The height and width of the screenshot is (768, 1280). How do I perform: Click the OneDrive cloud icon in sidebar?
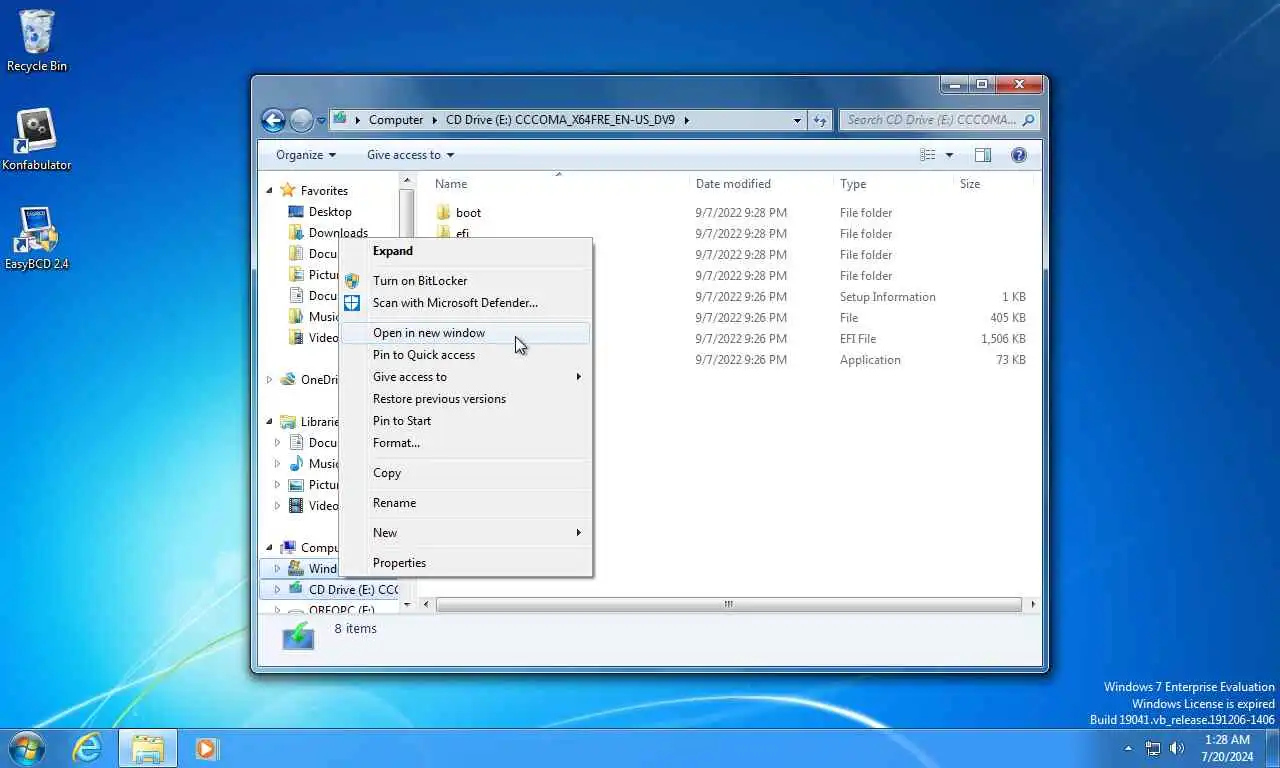pos(288,380)
